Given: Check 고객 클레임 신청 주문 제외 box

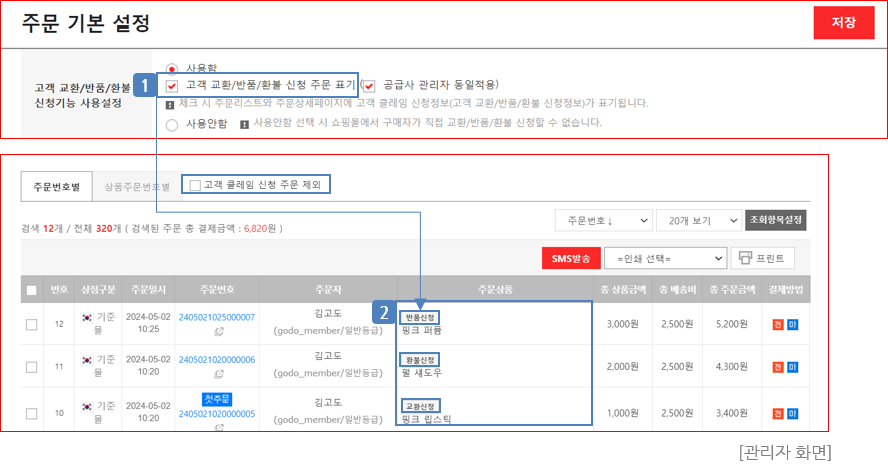Looking at the screenshot, I should (x=195, y=185).
